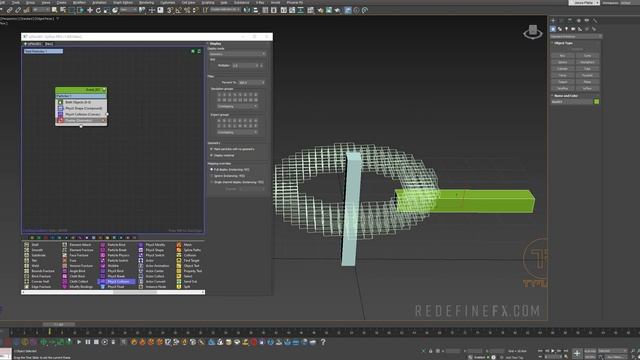Click the Box primitive button

pyautogui.click(x=562, y=56)
